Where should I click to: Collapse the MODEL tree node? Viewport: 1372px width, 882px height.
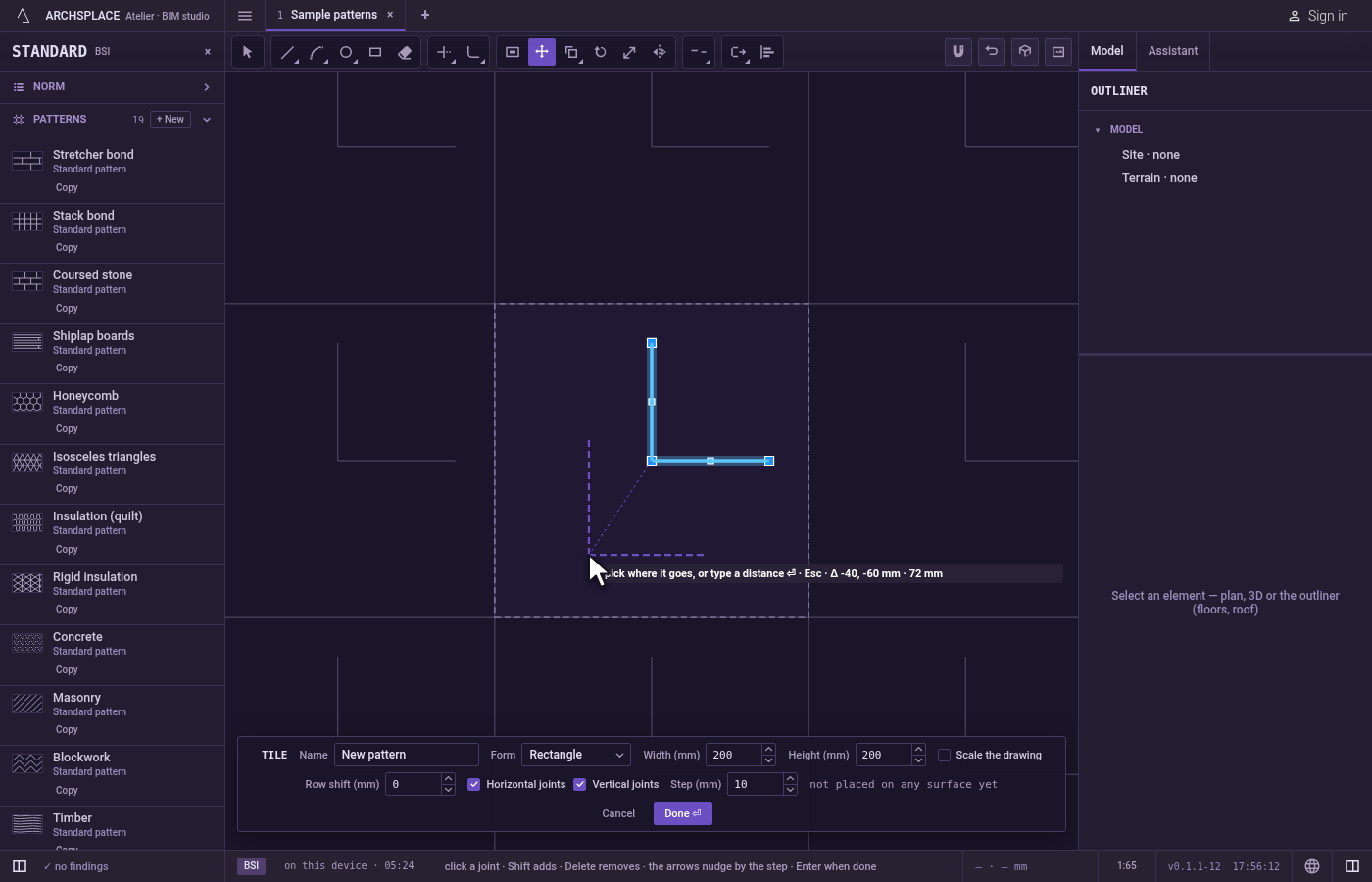point(1098,130)
